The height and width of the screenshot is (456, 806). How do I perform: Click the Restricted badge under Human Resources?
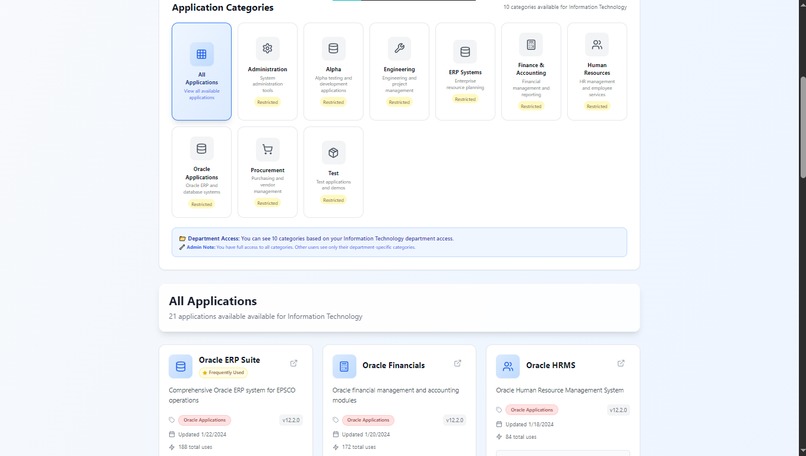pyautogui.click(x=597, y=106)
